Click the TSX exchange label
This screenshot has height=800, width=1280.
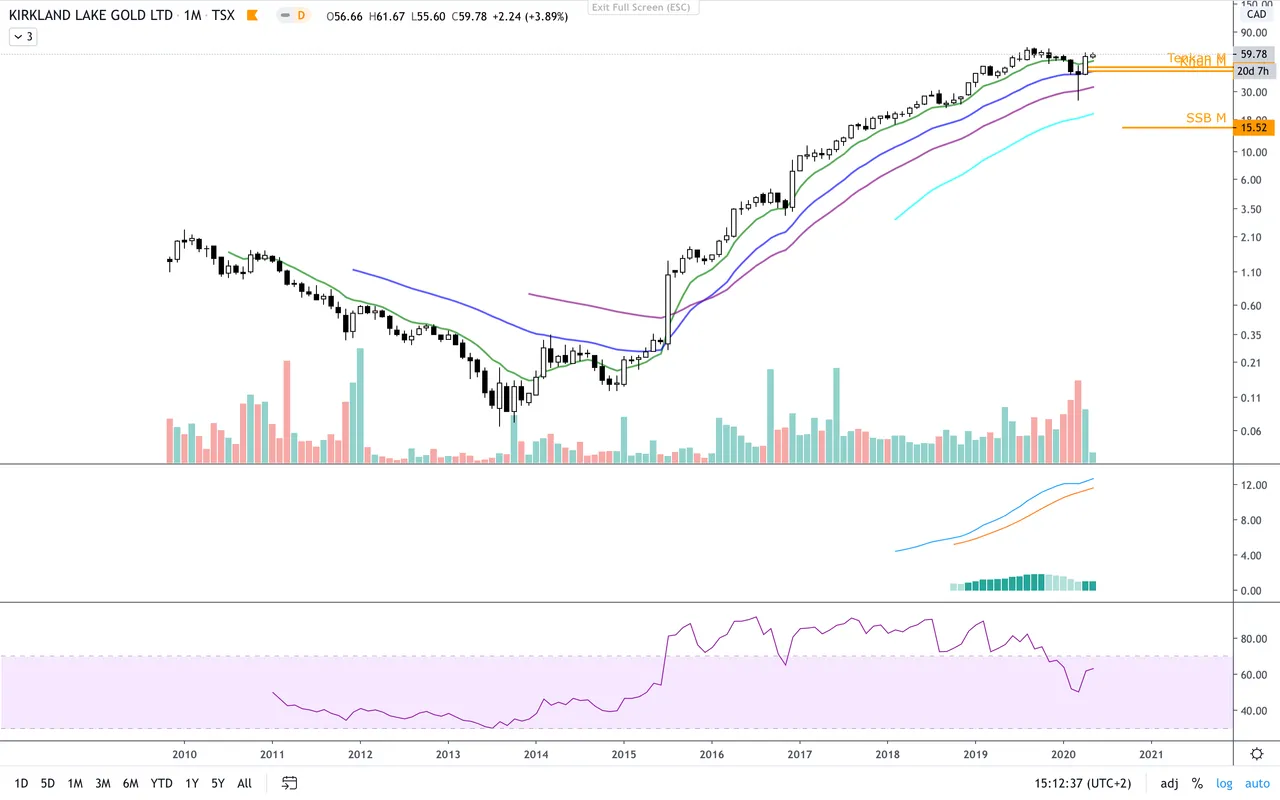pos(225,16)
